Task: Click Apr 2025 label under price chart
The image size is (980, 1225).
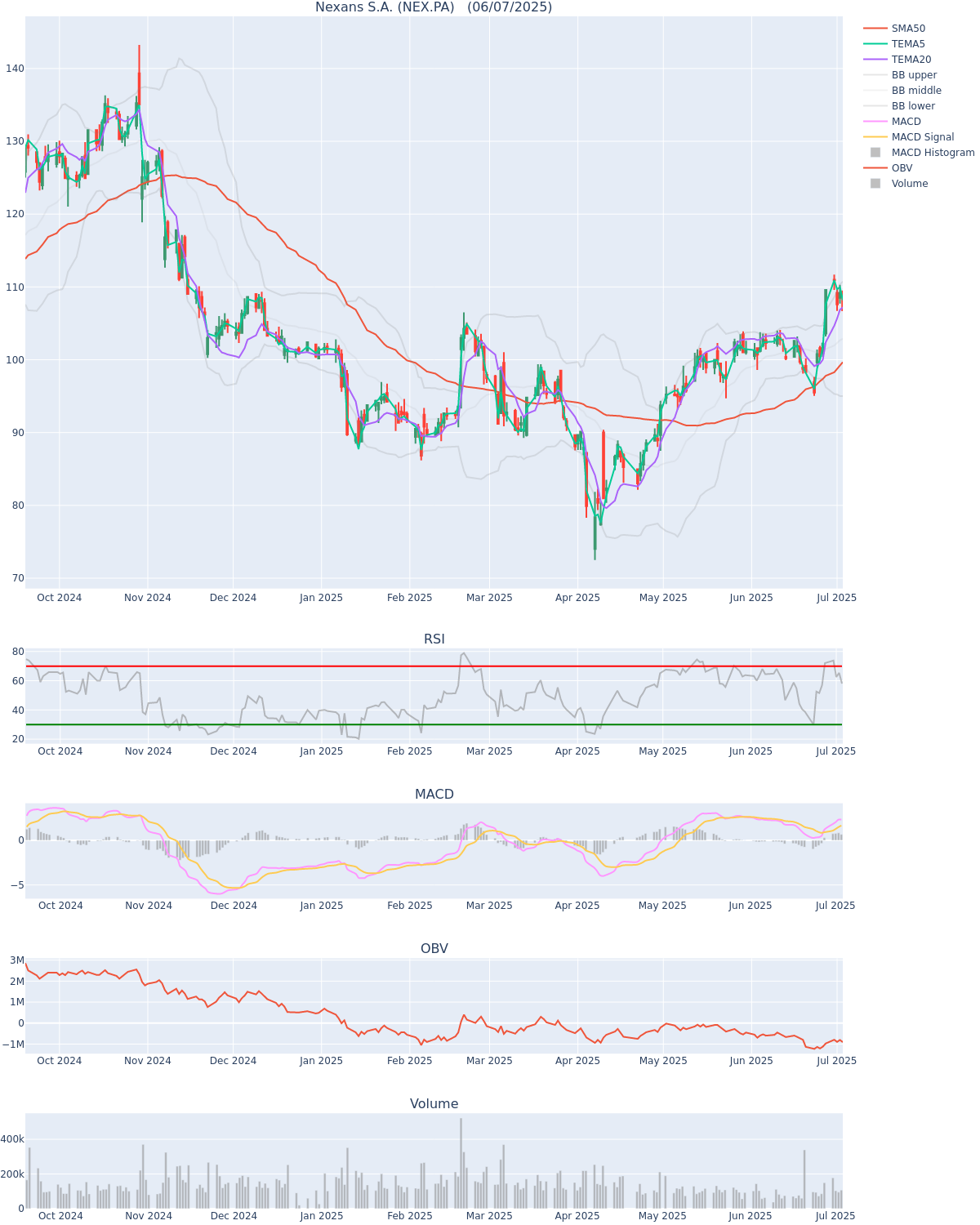Action: pyautogui.click(x=577, y=598)
